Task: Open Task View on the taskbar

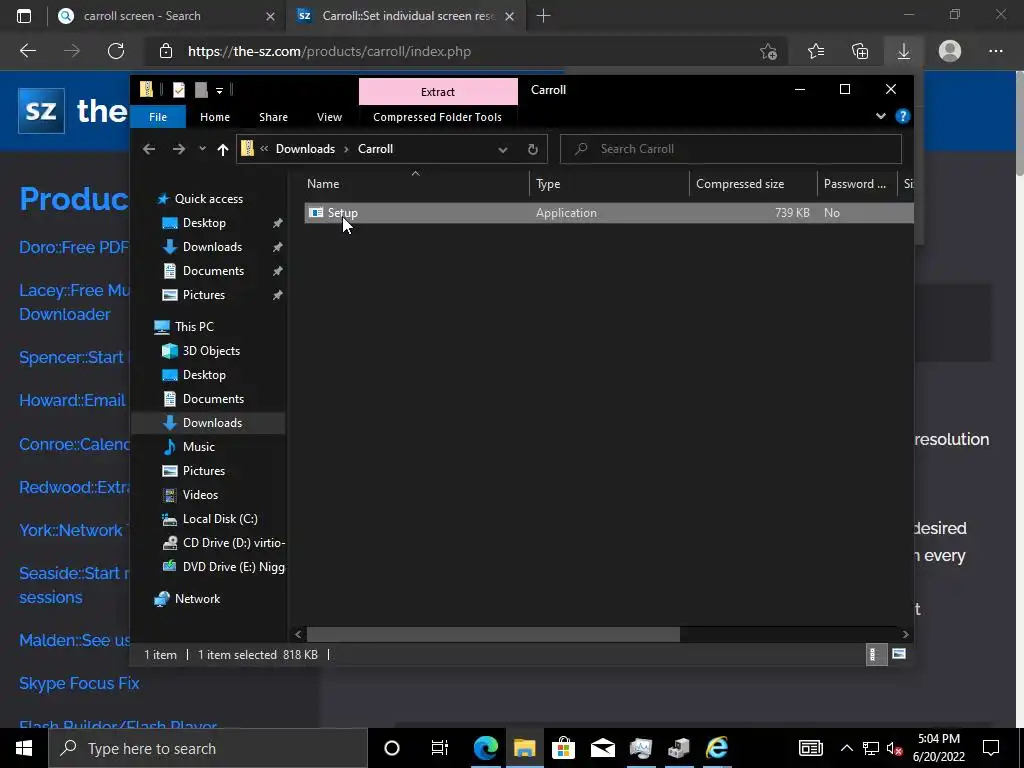Action: point(440,748)
